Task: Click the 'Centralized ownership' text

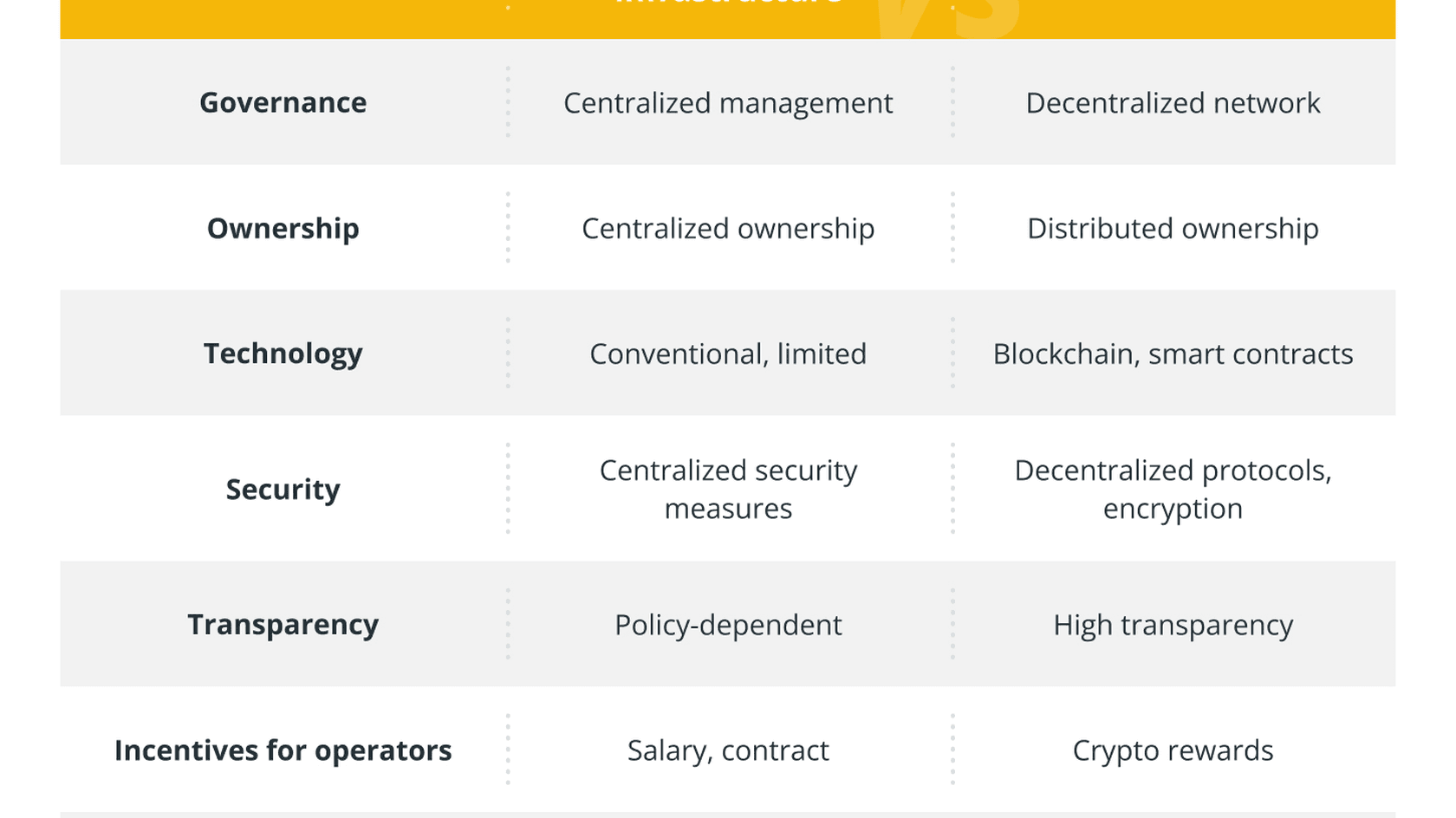Action: tap(728, 229)
